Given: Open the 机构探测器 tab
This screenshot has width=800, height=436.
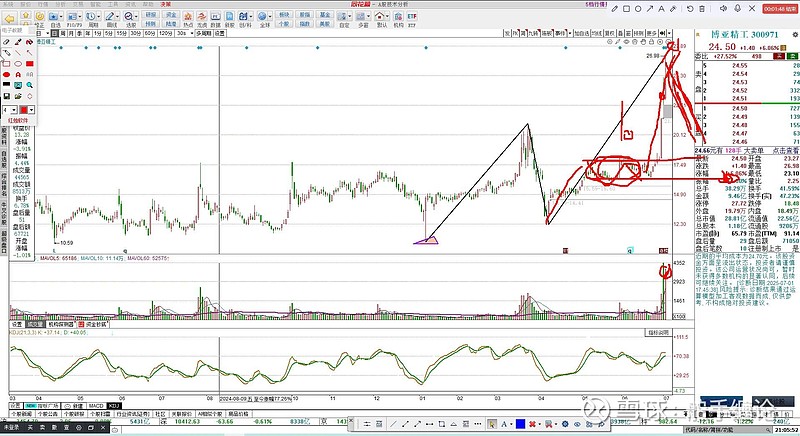Looking at the screenshot, I should (x=61, y=324).
